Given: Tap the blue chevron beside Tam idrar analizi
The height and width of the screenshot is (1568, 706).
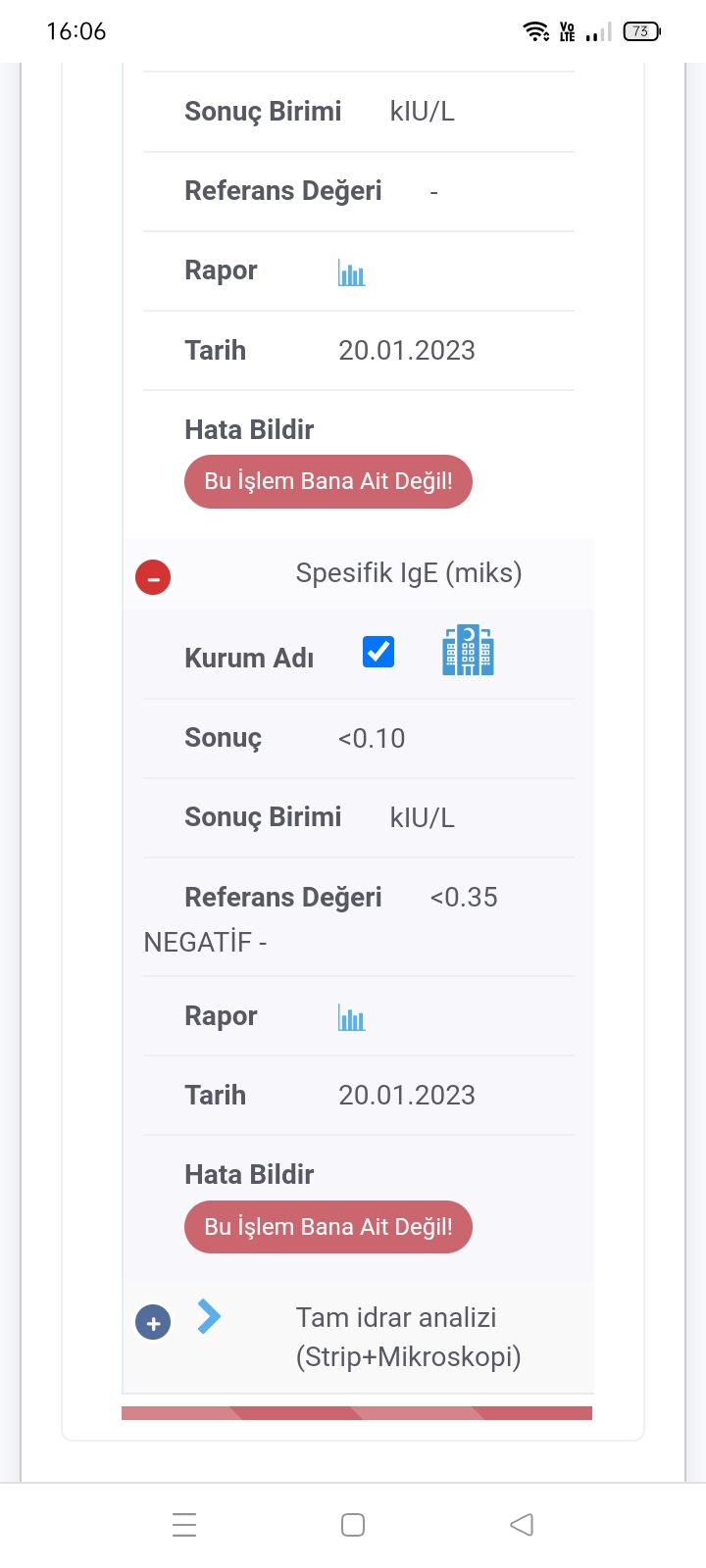Looking at the screenshot, I should [x=209, y=1316].
